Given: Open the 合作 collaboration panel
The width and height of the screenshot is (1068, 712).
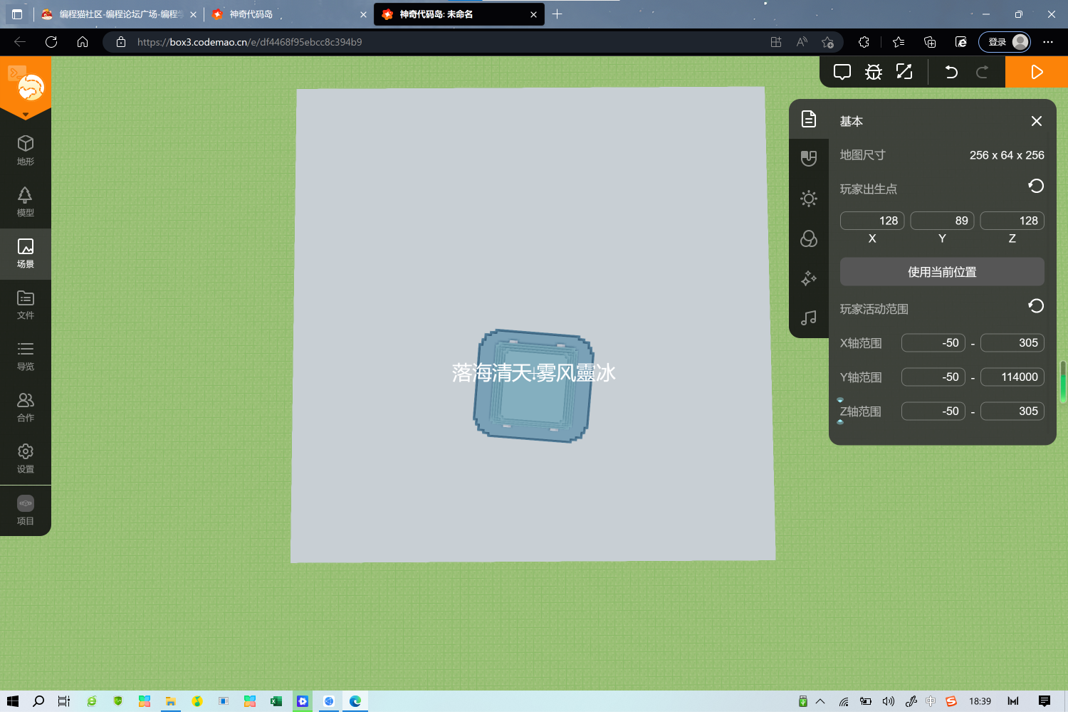Looking at the screenshot, I should tap(25, 407).
